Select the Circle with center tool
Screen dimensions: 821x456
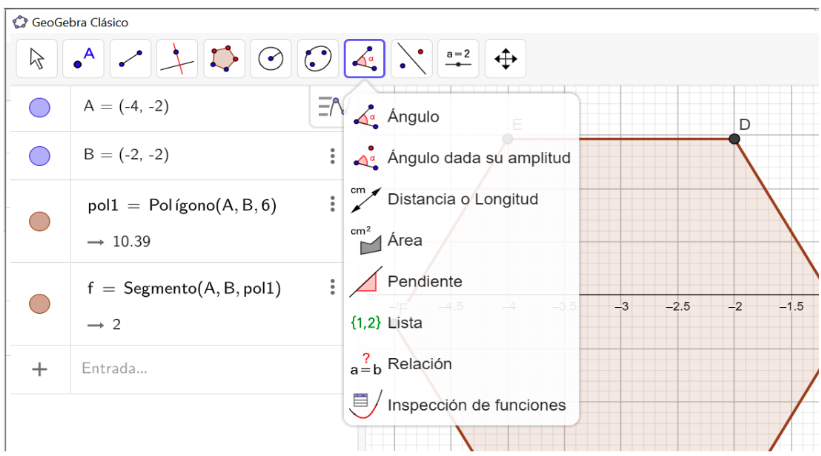tap(271, 59)
